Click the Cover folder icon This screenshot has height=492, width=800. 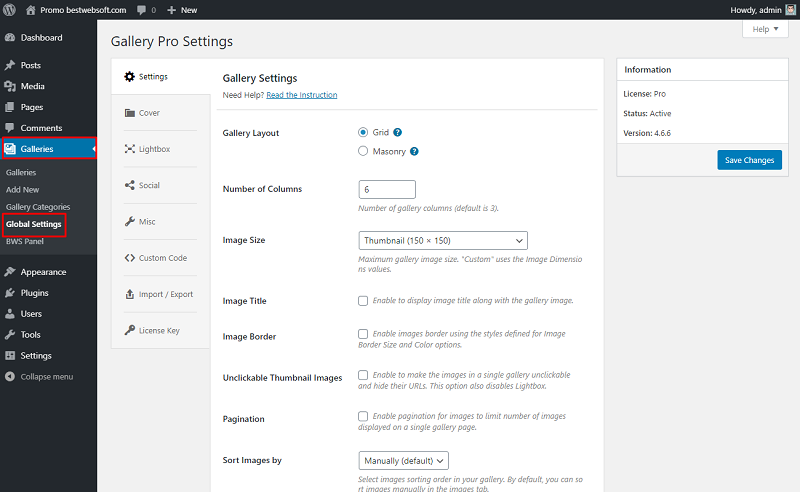(x=130, y=113)
